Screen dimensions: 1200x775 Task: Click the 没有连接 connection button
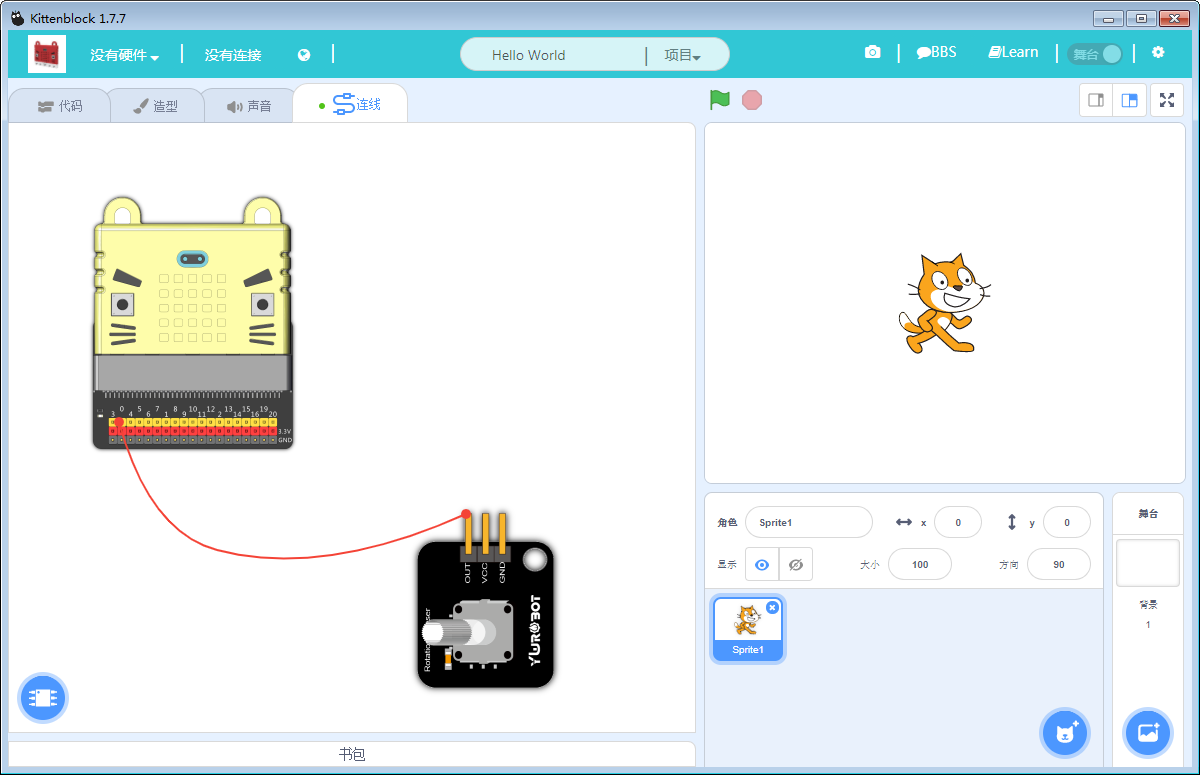click(233, 56)
